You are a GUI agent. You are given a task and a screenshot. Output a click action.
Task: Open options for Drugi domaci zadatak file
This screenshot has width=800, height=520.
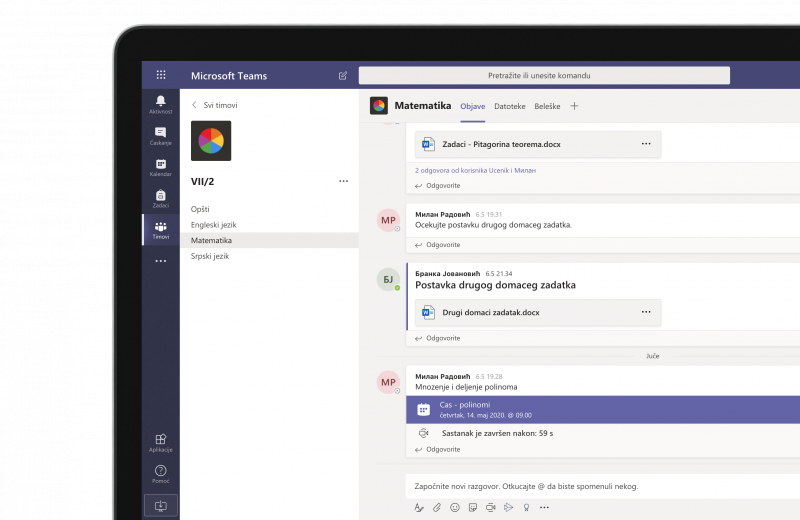click(646, 312)
